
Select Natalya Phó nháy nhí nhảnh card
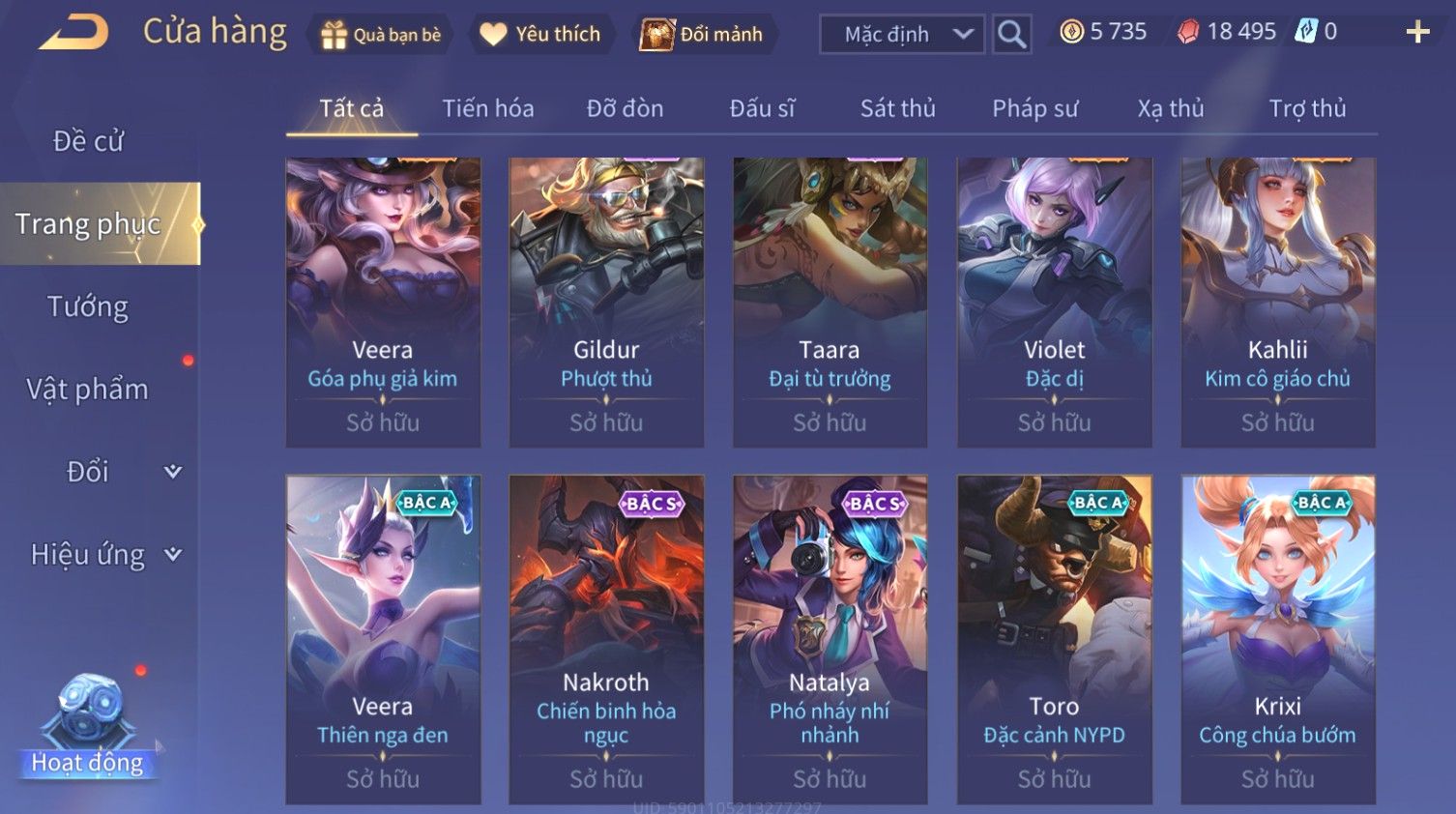pos(830,640)
